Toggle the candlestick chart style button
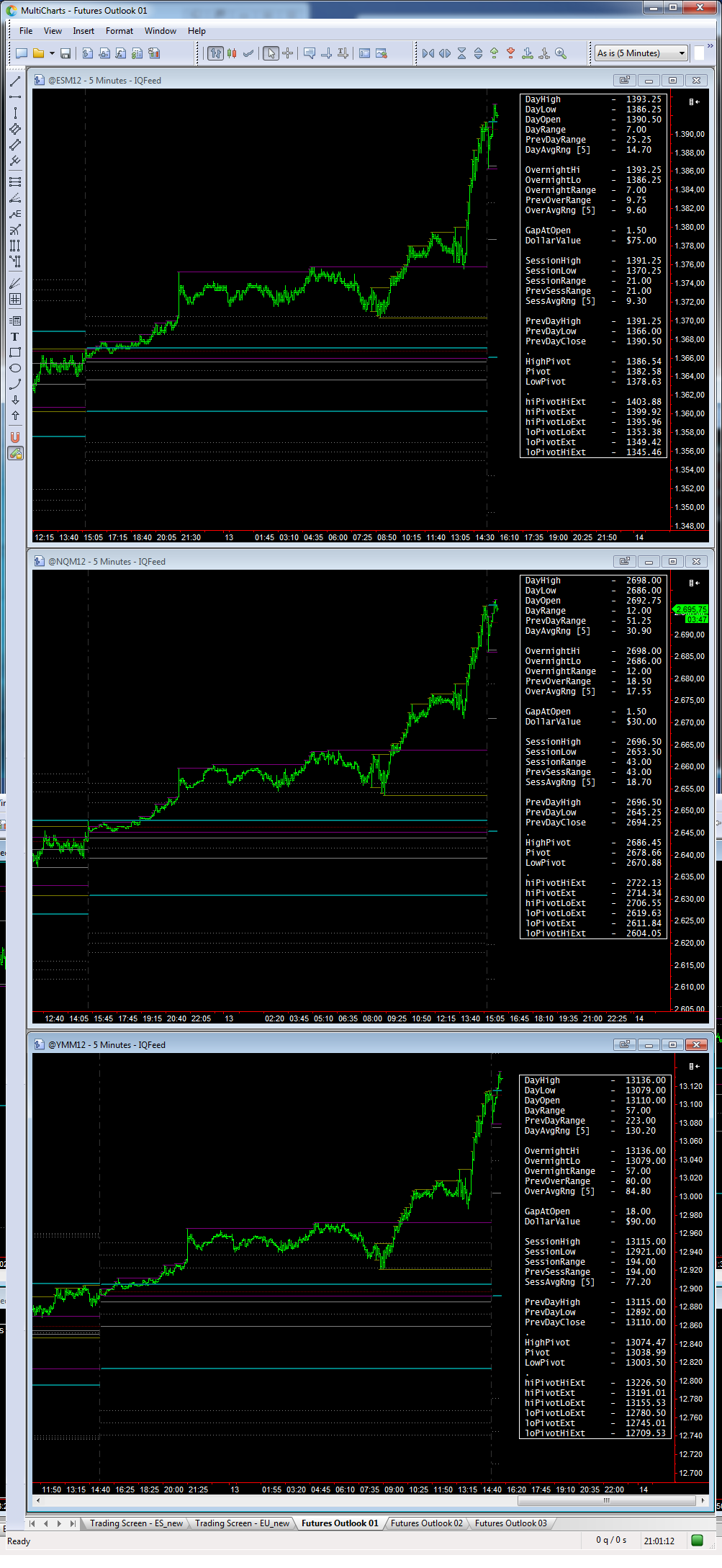 coord(232,53)
